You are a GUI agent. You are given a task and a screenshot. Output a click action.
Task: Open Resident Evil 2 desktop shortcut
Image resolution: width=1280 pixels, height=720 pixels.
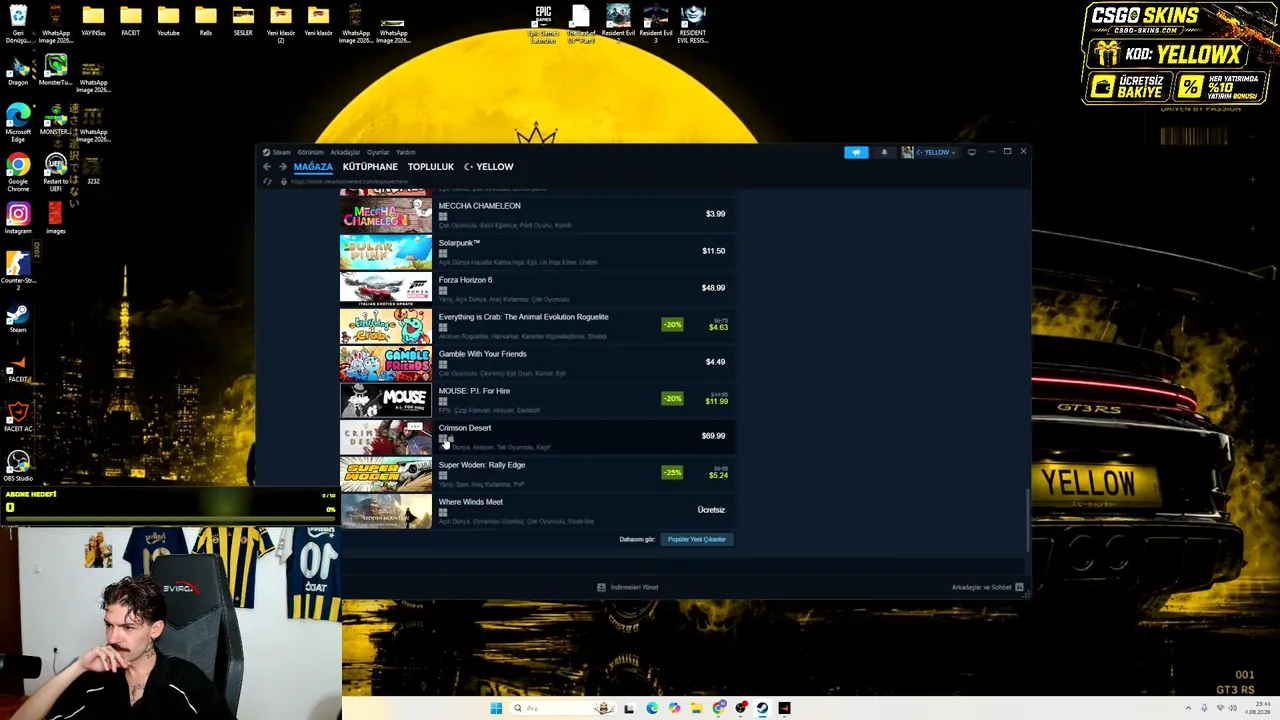click(x=618, y=21)
